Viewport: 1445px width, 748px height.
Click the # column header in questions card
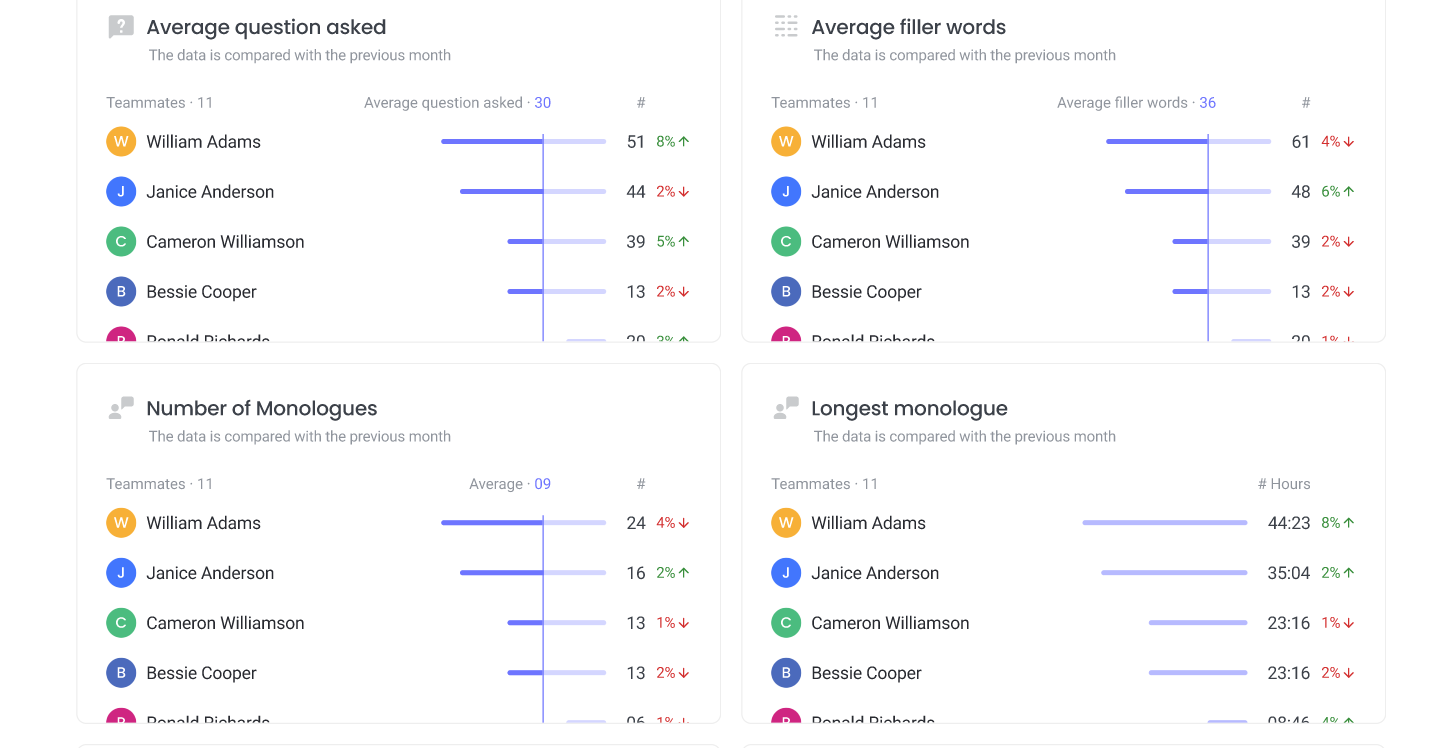pos(641,102)
